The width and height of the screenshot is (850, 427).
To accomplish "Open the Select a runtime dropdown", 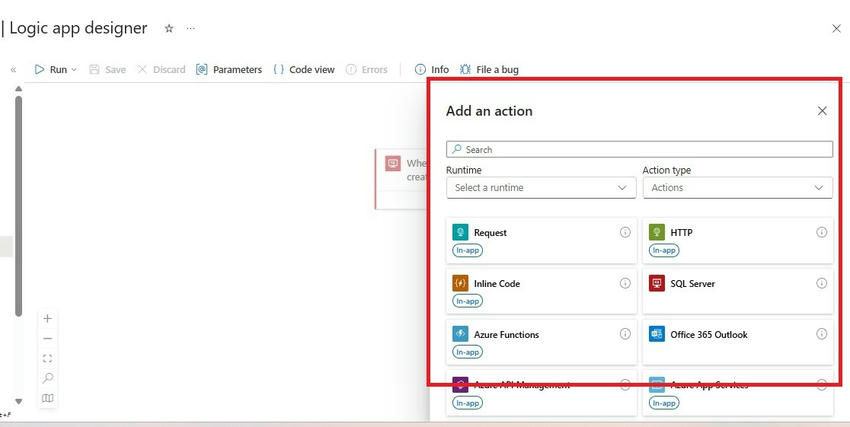I will tap(541, 187).
